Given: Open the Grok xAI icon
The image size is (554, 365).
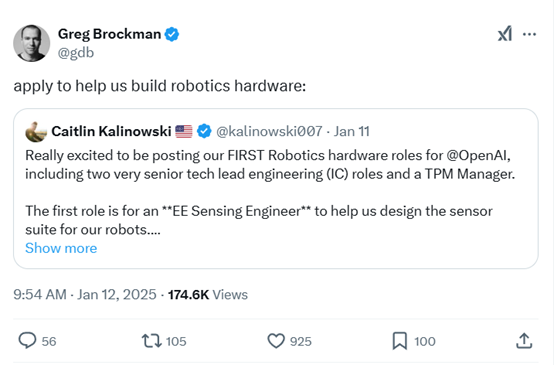Looking at the screenshot, I should point(505,34).
